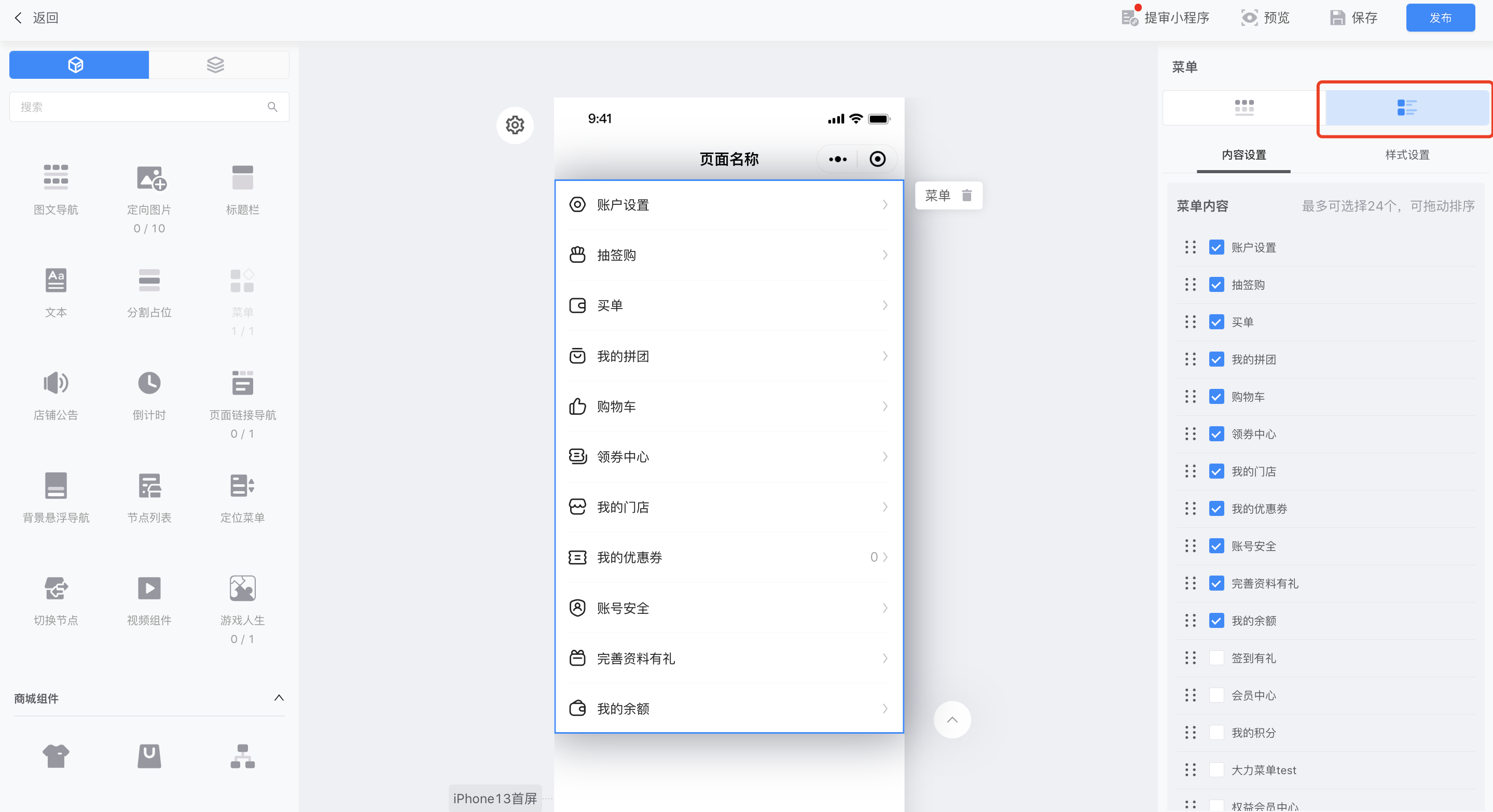The width and height of the screenshot is (1493, 812).
Task: Click the 搜索 component search field
Action: (149, 107)
